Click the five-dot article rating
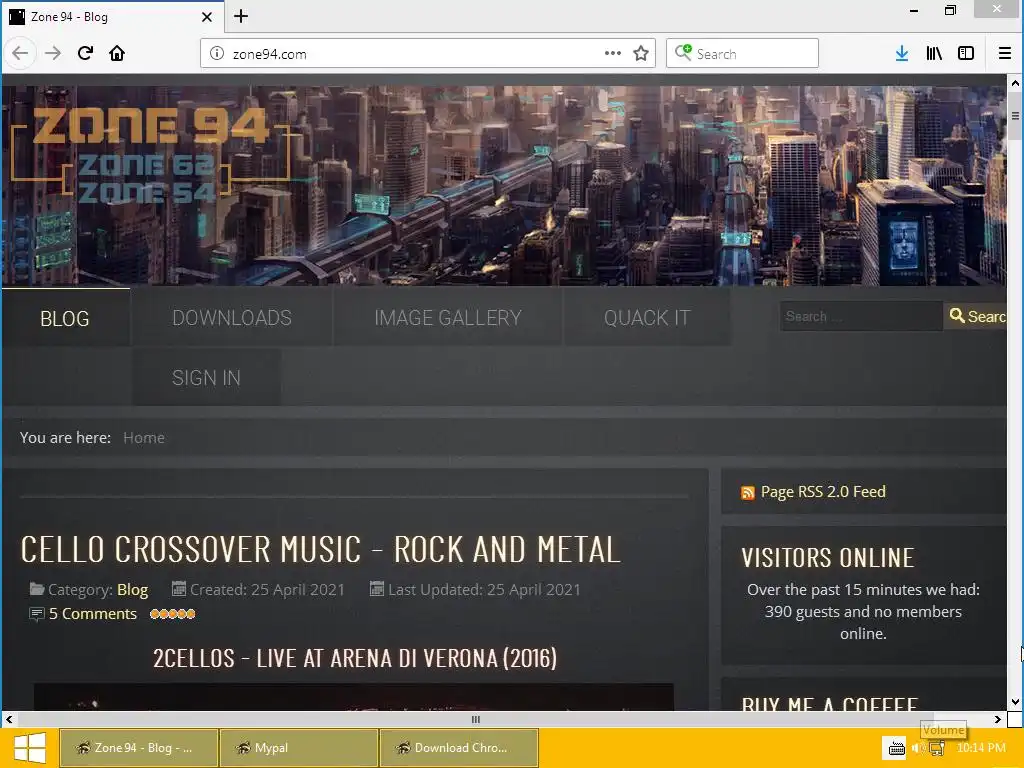 172,614
